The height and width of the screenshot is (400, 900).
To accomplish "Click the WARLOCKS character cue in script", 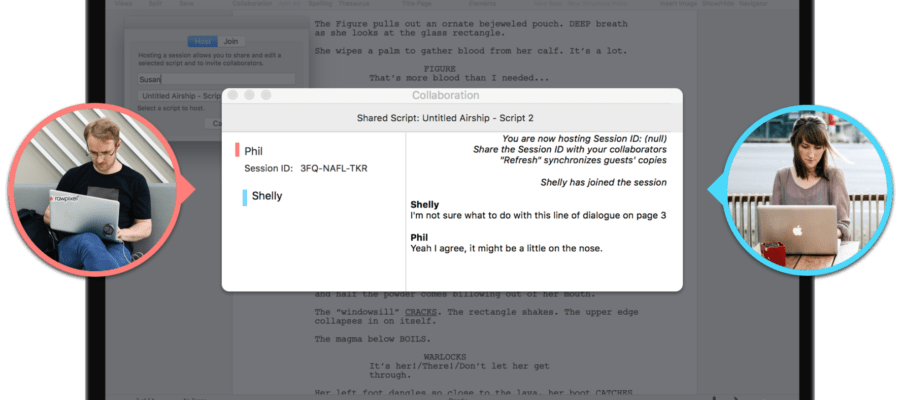I will 445,357.
